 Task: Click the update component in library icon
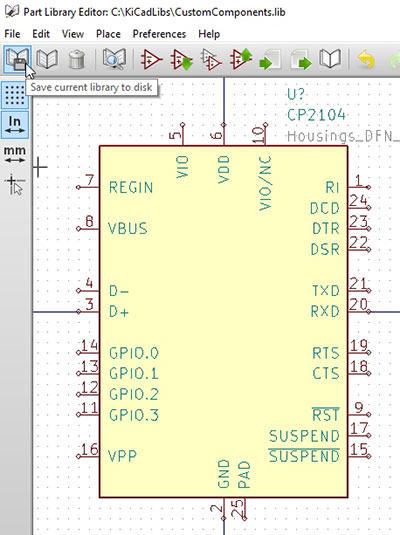tap(241, 59)
